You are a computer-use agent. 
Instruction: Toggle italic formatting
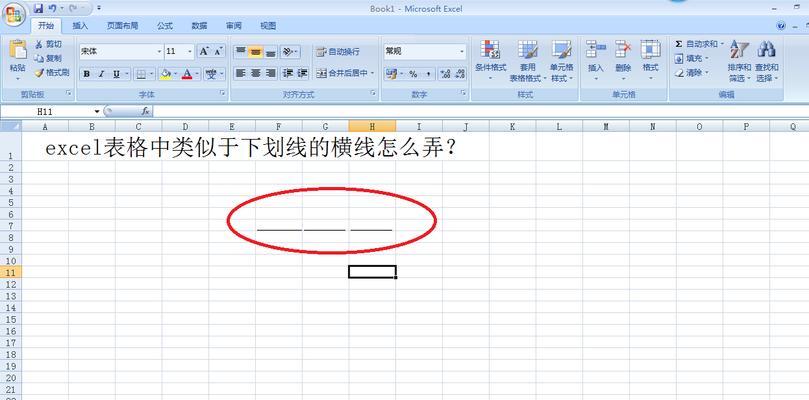tap(101, 74)
